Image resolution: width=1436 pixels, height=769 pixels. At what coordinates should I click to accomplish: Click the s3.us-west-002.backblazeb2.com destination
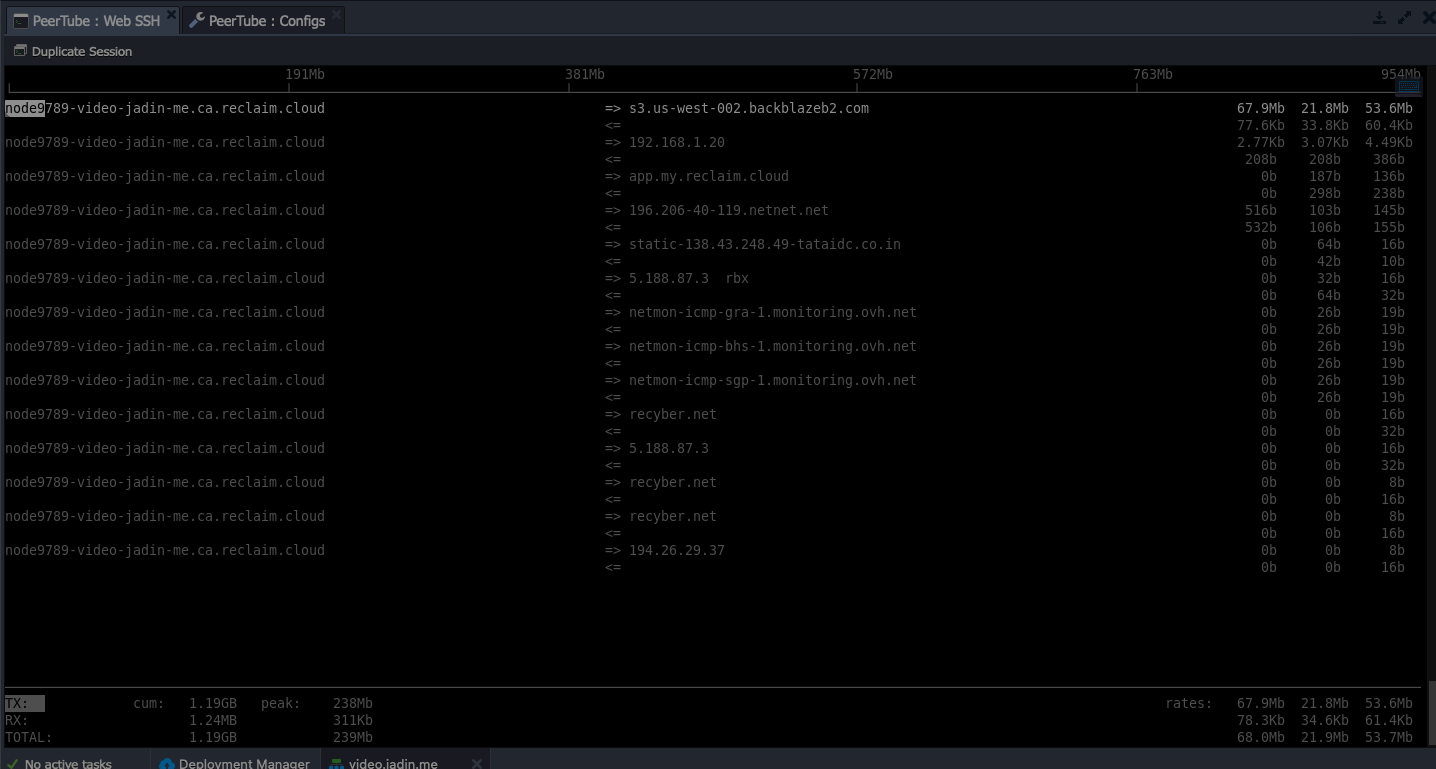point(749,108)
